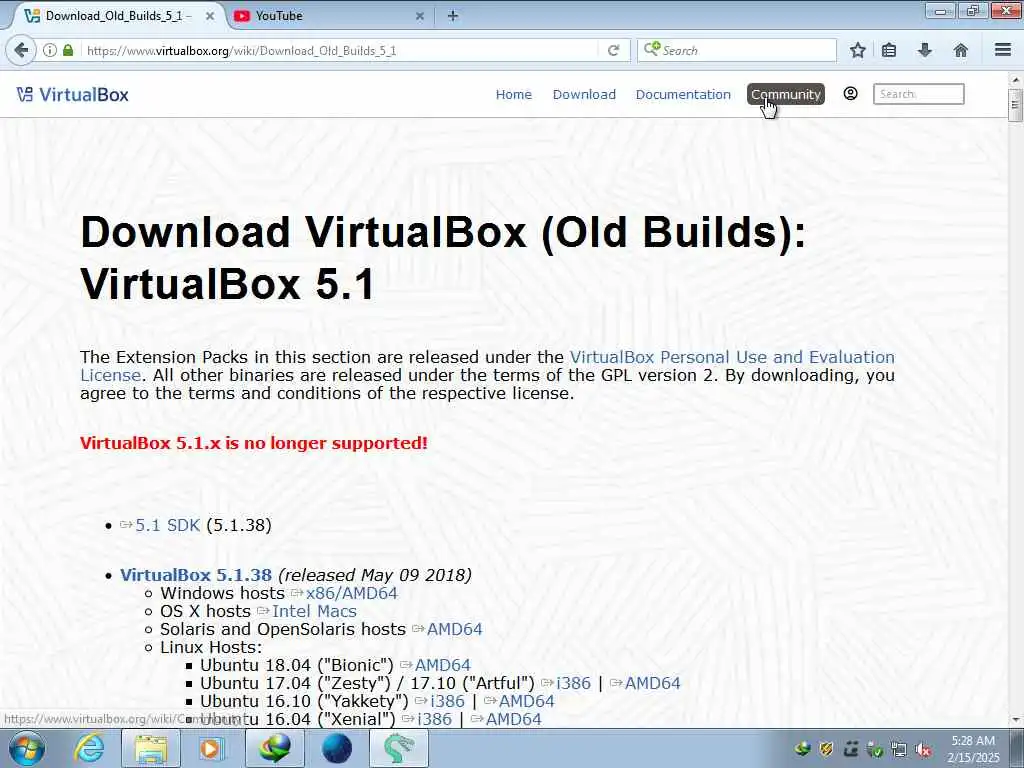Click the page scrollbar down arrow

(x=1015, y=720)
